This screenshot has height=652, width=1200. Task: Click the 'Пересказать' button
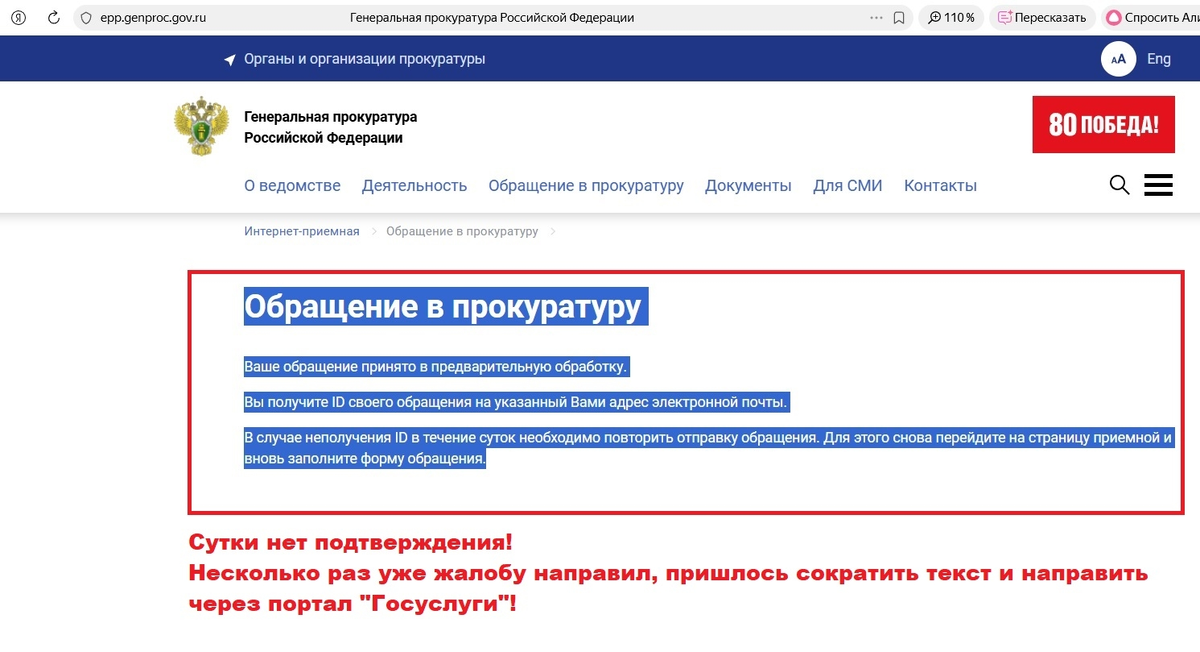[1042, 18]
